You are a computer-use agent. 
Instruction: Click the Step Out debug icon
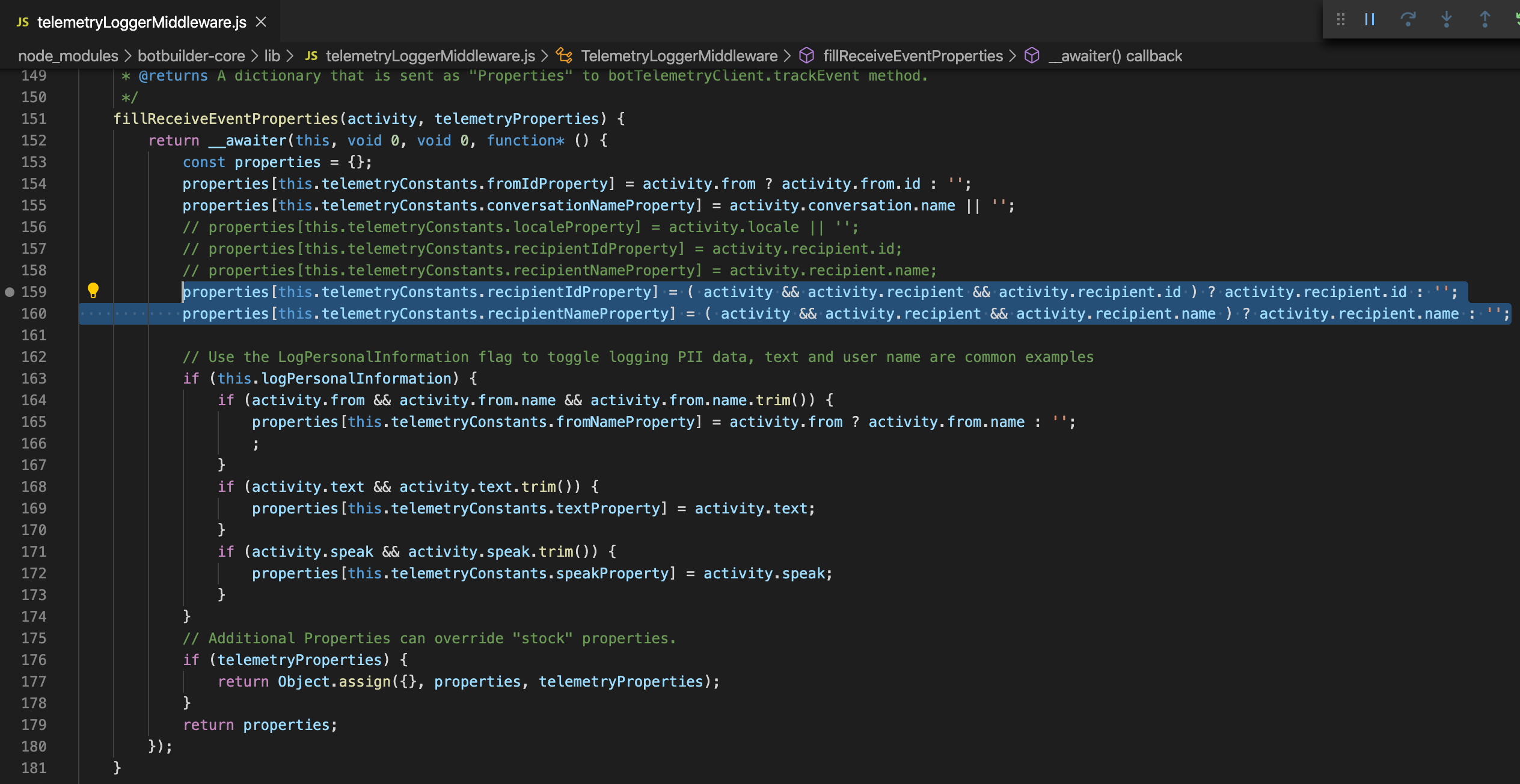point(1485,19)
